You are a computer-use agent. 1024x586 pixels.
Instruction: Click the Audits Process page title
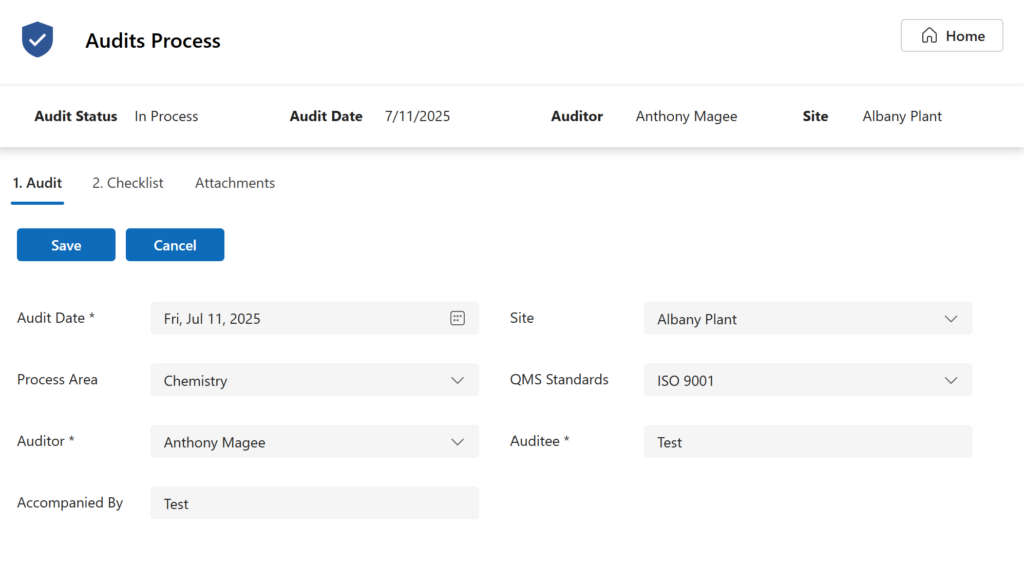[x=153, y=41]
